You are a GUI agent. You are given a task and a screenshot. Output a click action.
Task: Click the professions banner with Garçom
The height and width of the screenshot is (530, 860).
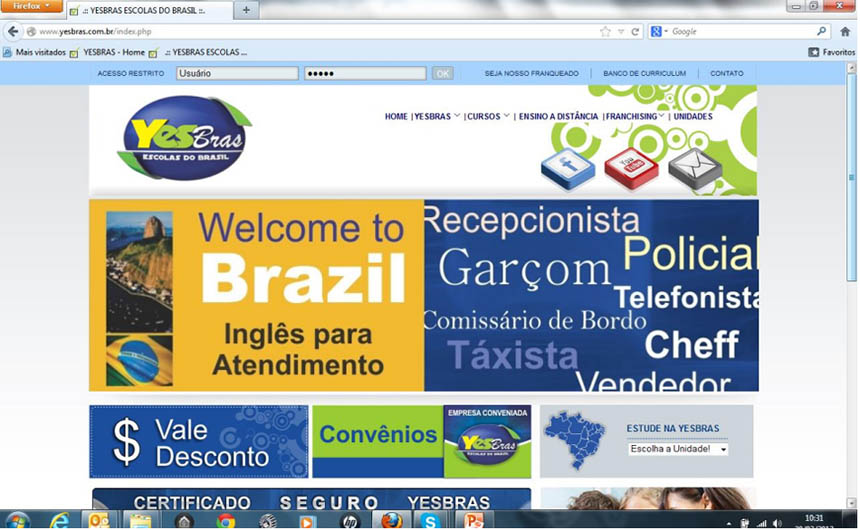[591, 295]
